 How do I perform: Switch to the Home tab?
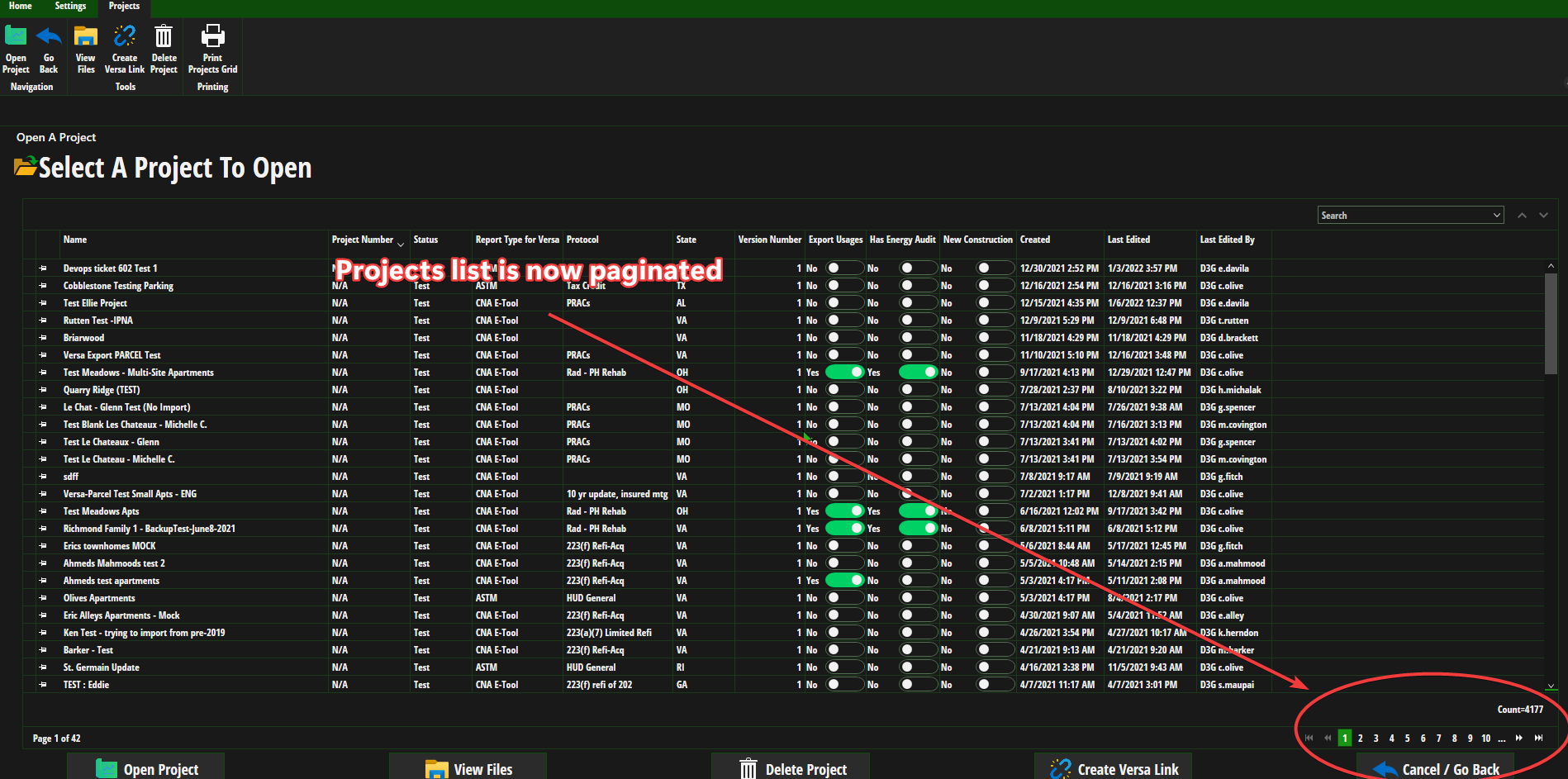pyautogui.click(x=20, y=7)
